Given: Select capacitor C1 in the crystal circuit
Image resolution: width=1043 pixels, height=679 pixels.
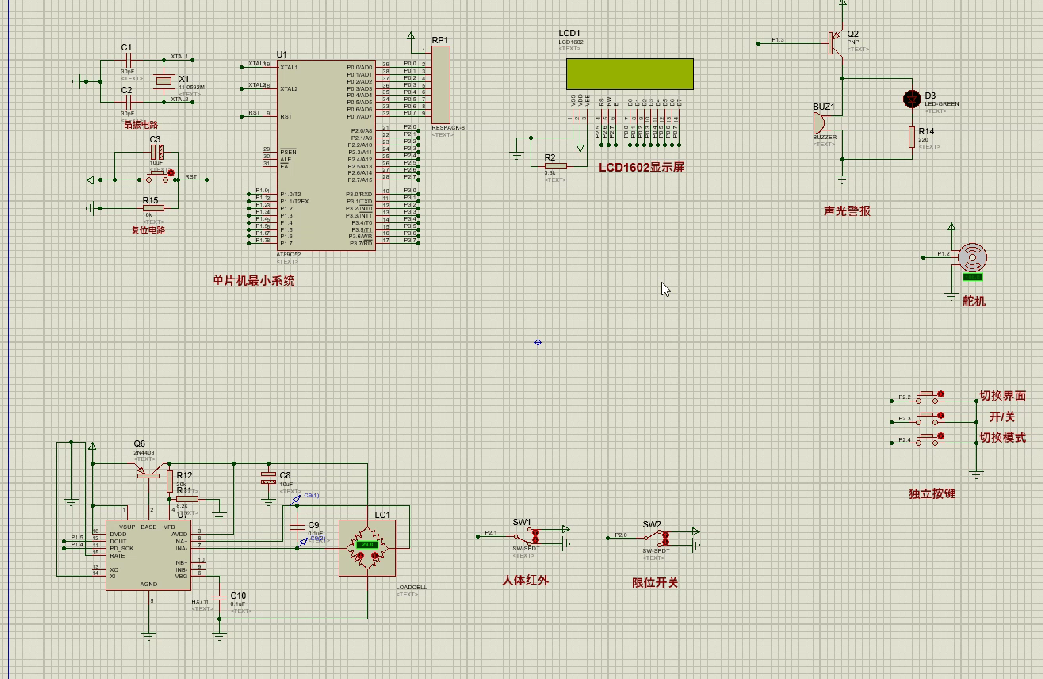Looking at the screenshot, I should pyautogui.click(x=128, y=60).
